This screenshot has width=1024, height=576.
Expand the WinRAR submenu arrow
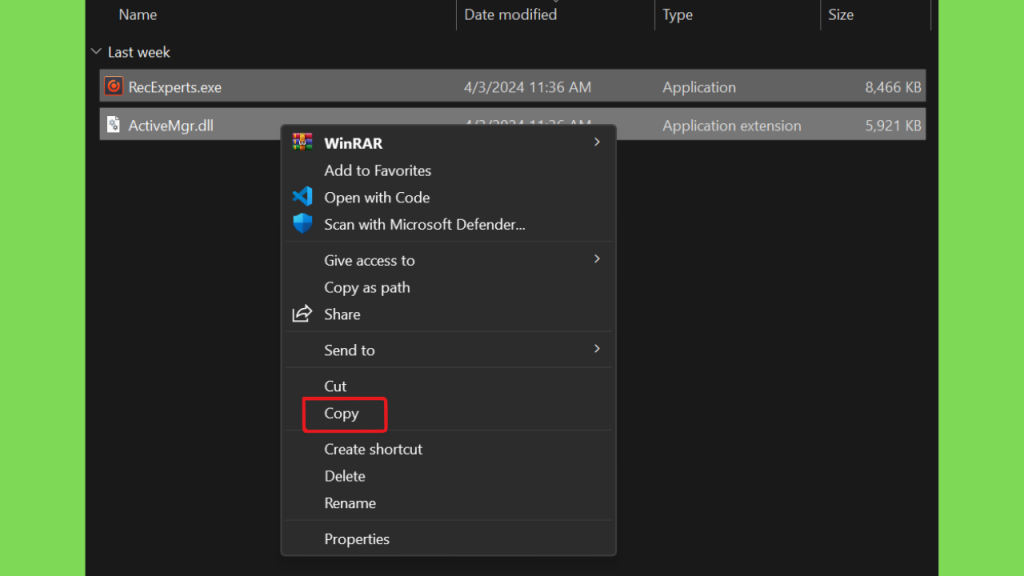click(x=596, y=142)
